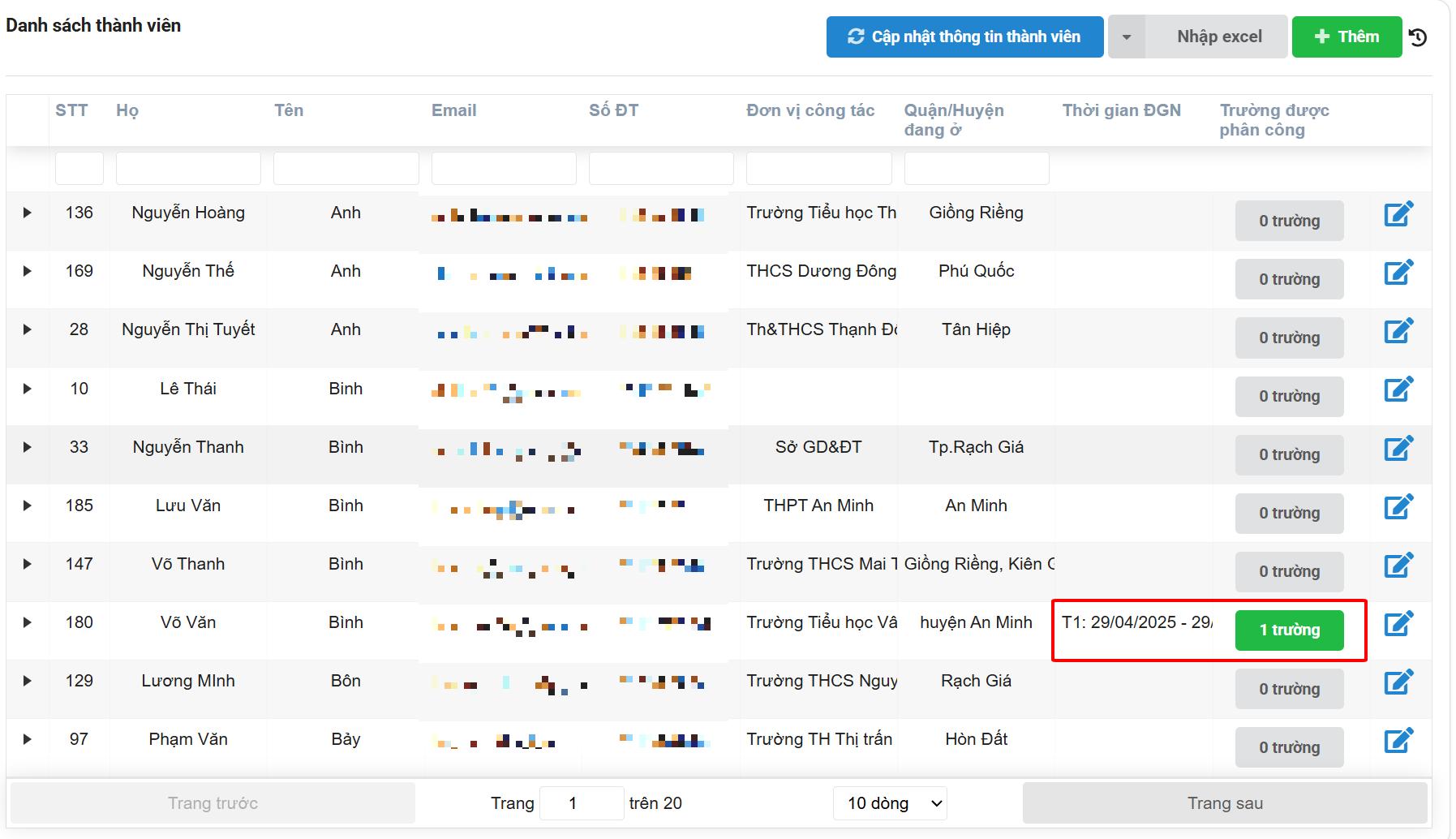Go to next page with Trang sau
The image size is (1456, 839).
click(1224, 803)
